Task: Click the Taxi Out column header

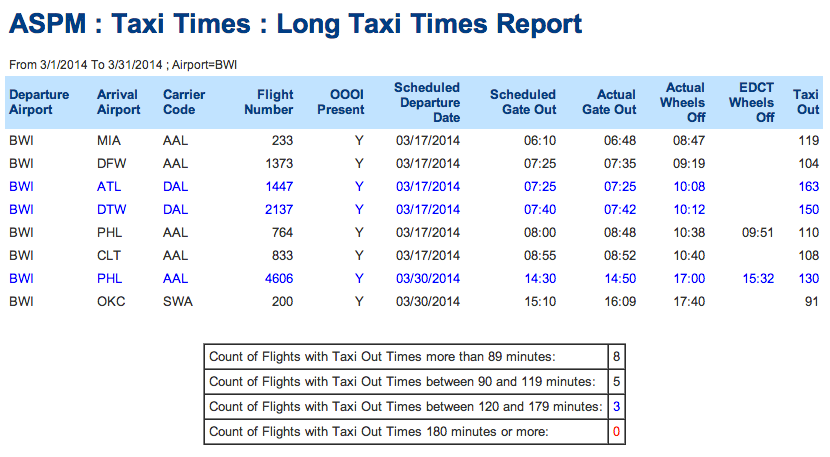Action: [807, 102]
